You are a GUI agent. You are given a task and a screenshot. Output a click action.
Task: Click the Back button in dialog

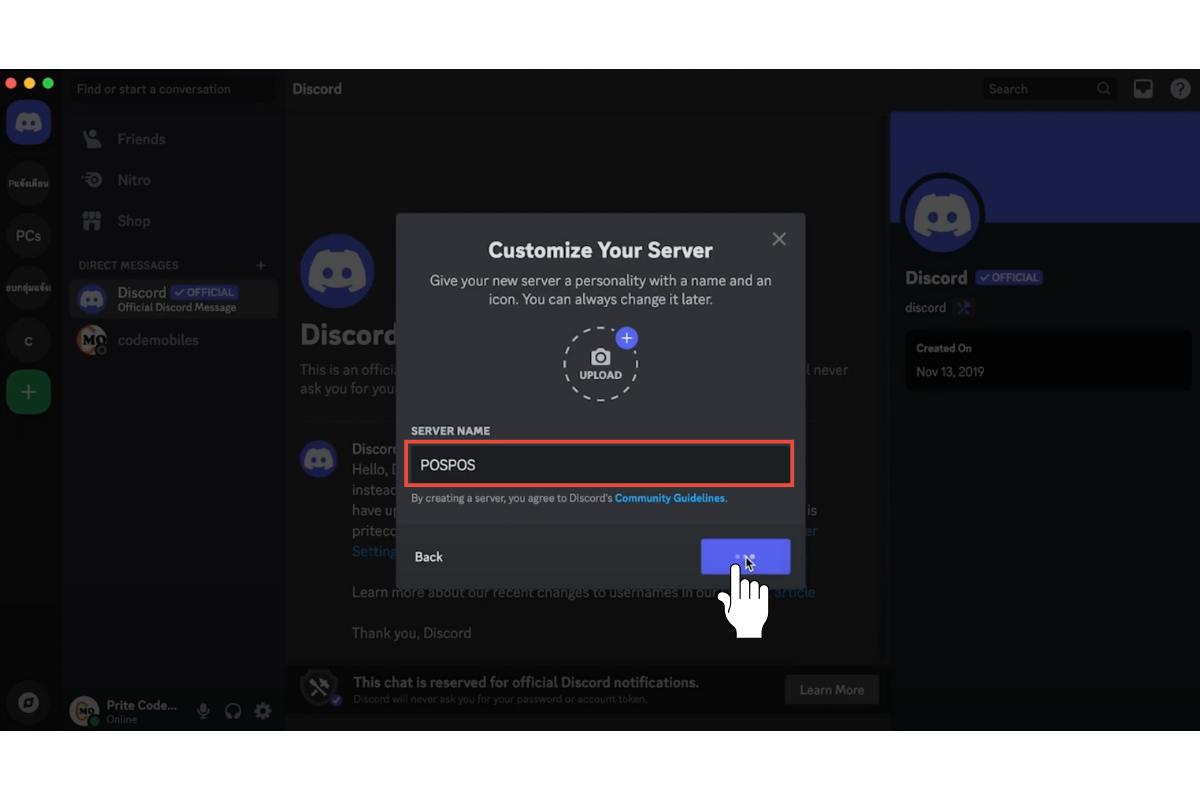click(429, 557)
